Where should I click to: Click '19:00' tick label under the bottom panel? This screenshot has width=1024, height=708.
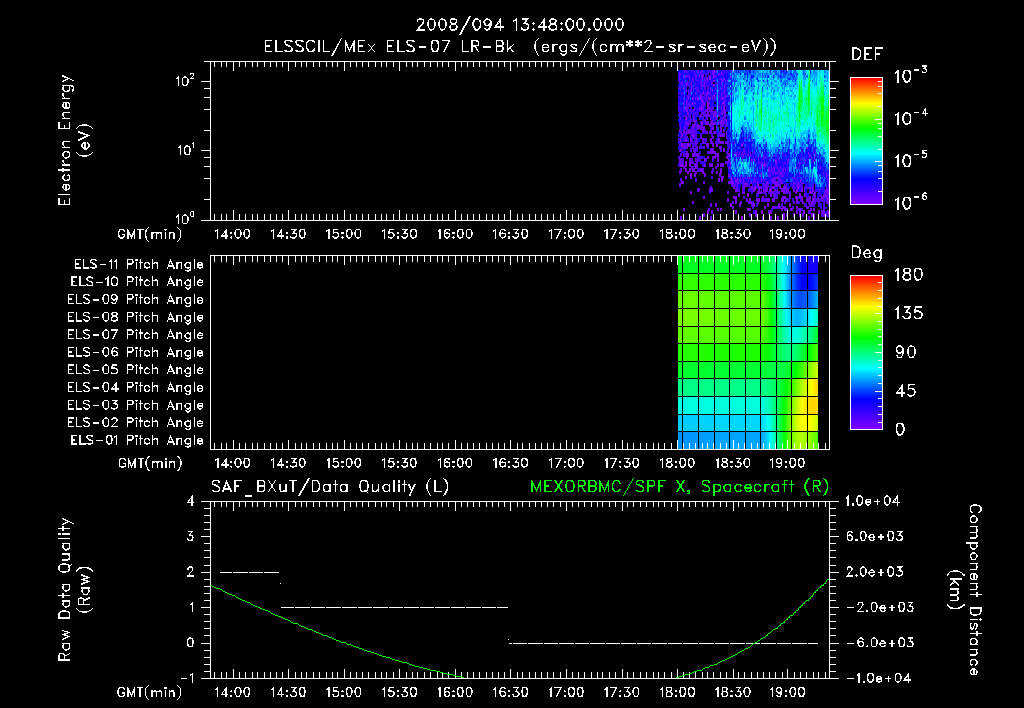[x=787, y=692]
